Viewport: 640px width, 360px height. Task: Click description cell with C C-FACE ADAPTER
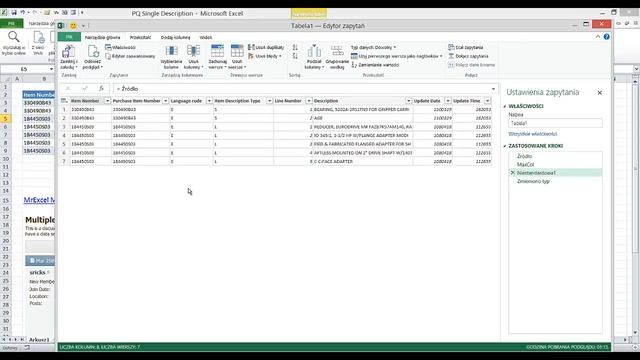click(362, 161)
